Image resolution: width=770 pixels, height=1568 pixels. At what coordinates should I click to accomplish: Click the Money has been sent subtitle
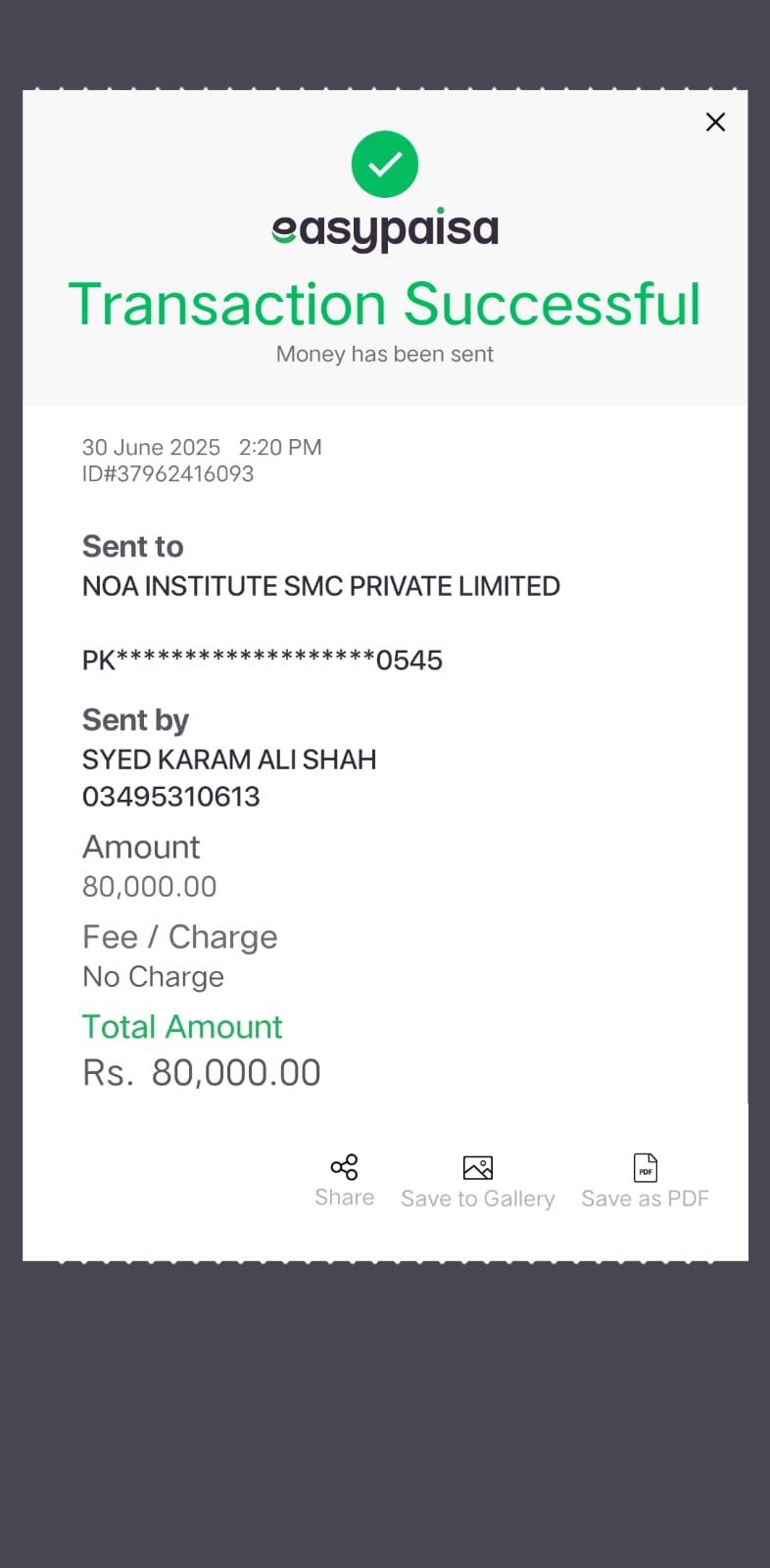pyautogui.click(x=385, y=354)
